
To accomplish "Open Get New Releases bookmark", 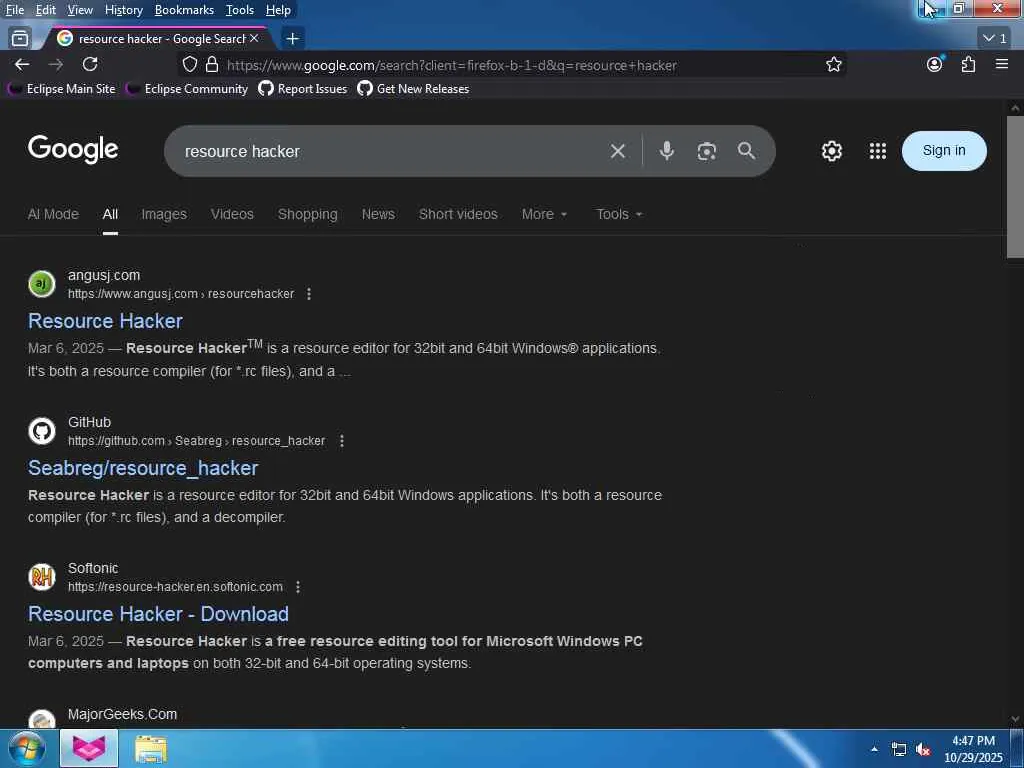I will [x=413, y=89].
